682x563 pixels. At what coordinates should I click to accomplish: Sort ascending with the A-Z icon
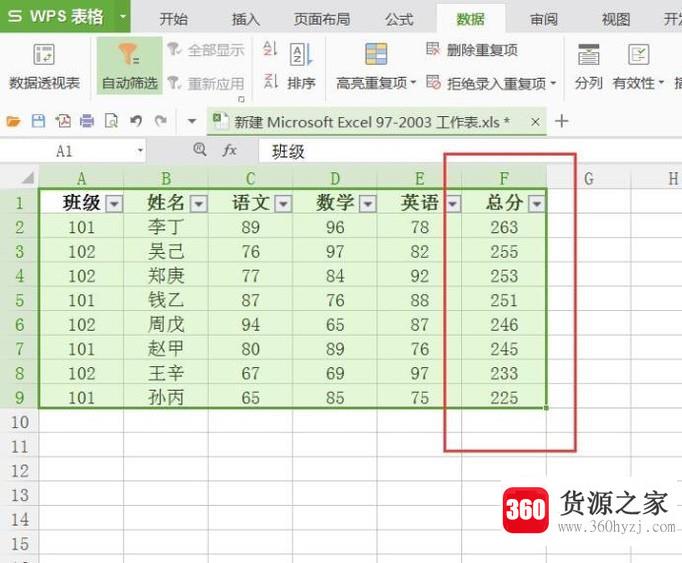[270, 49]
